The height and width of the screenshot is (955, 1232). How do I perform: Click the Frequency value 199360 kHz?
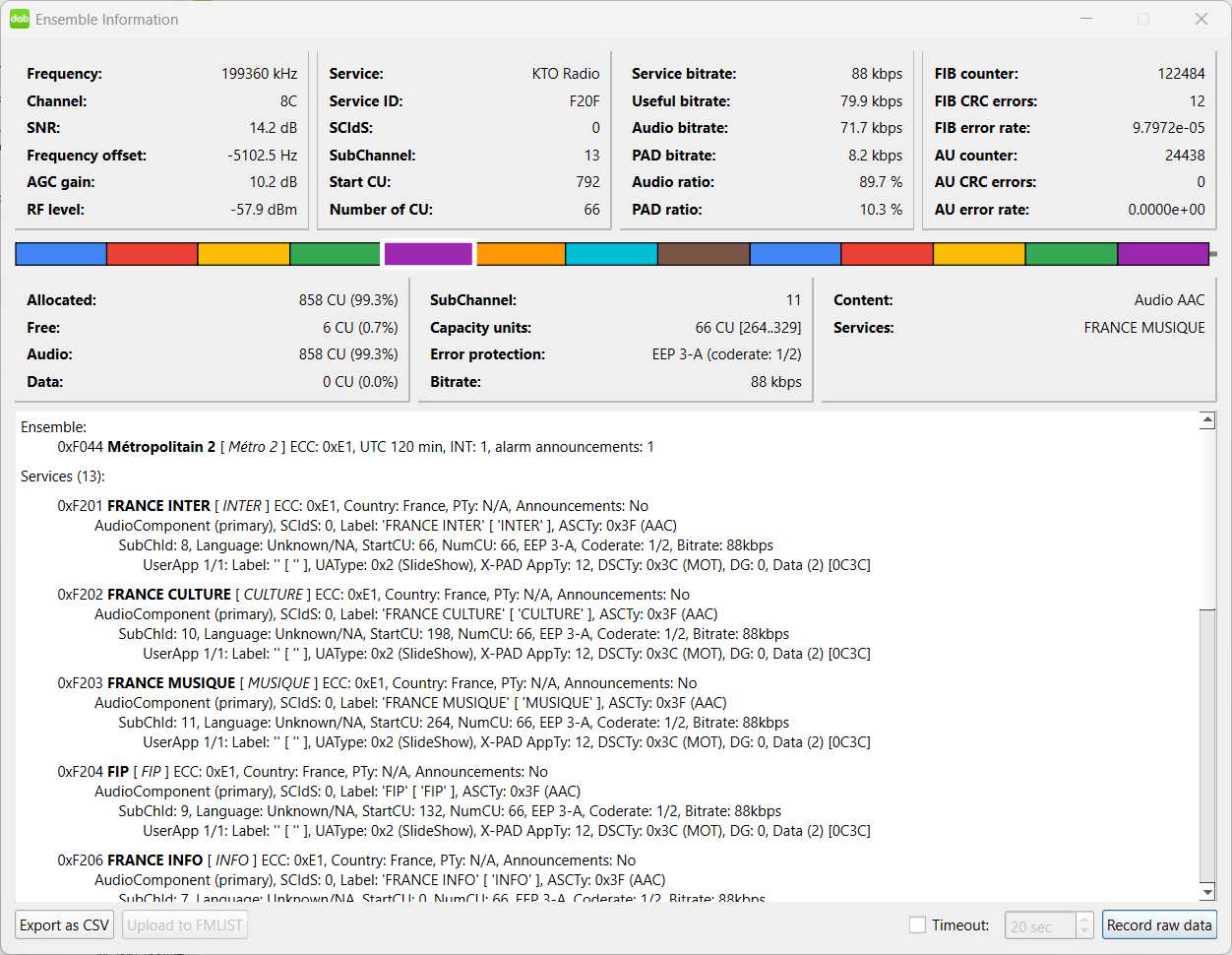tap(259, 74)
